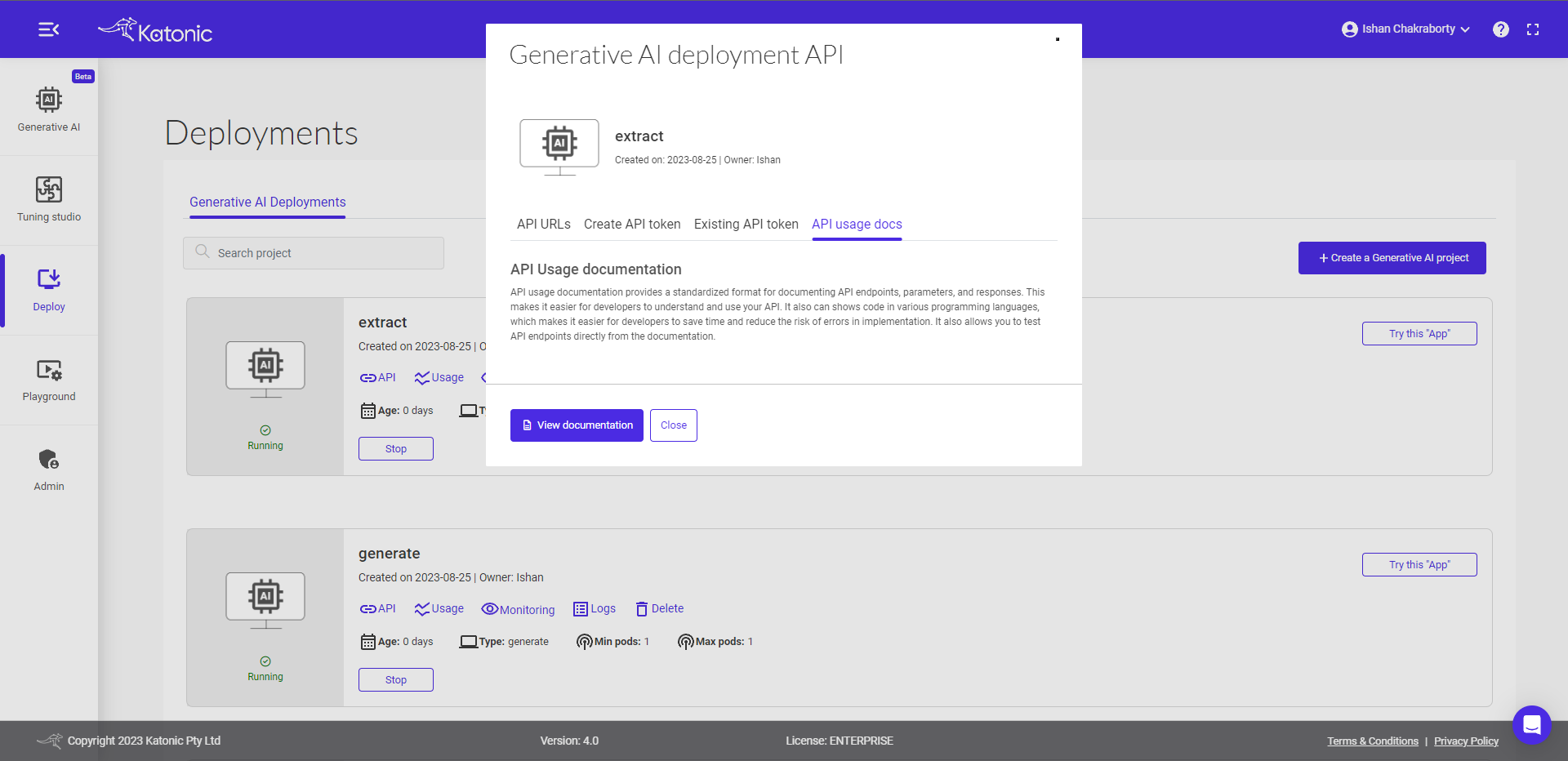
Task: Switch to API URLs tab
Action: pyautogui.click(x=544, y=224)
